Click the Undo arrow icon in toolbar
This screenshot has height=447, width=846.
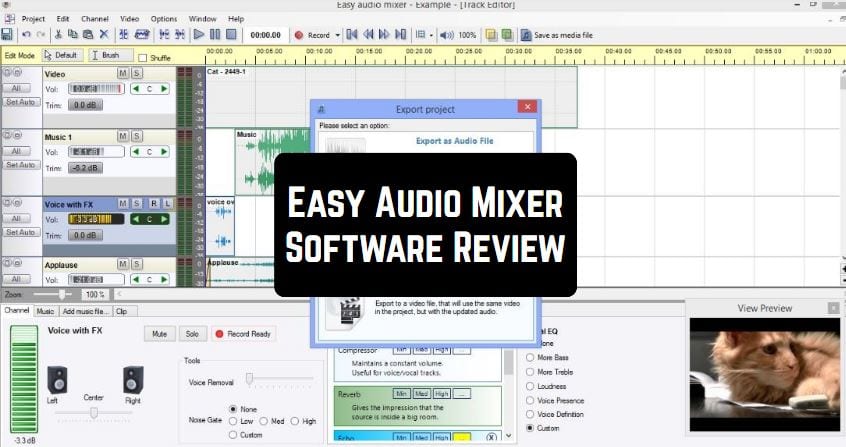26,35
